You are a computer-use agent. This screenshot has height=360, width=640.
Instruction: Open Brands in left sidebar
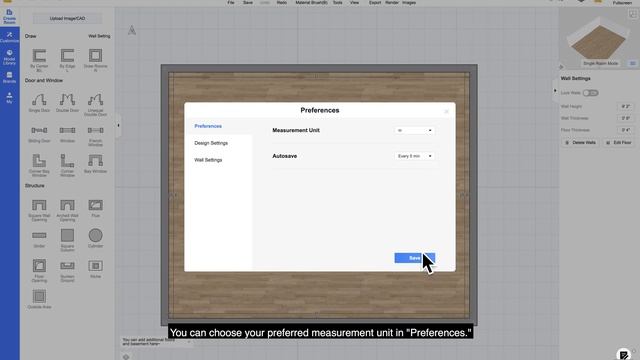[x=9, y=78]
